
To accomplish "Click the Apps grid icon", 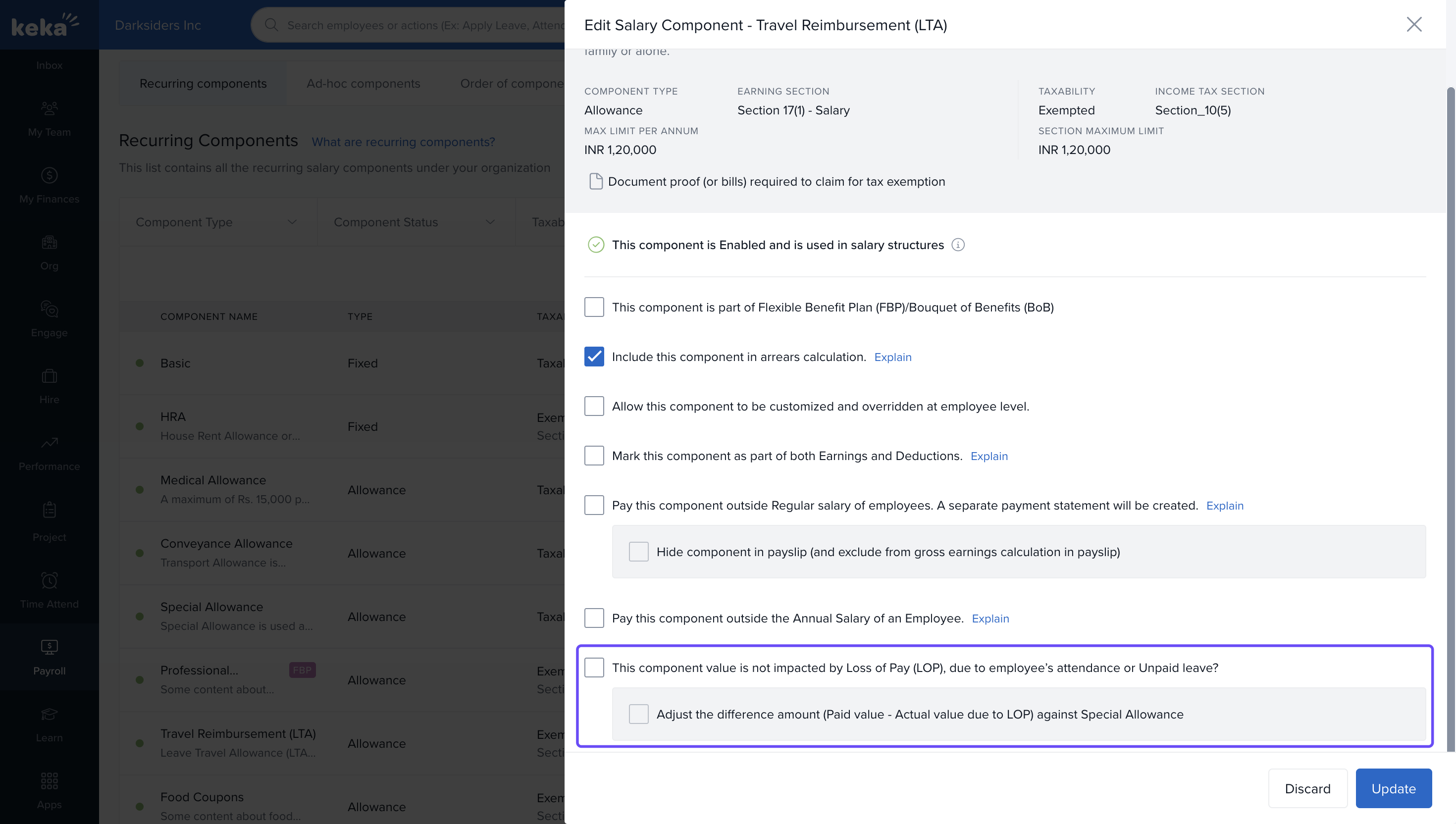I will click(49, 781).
